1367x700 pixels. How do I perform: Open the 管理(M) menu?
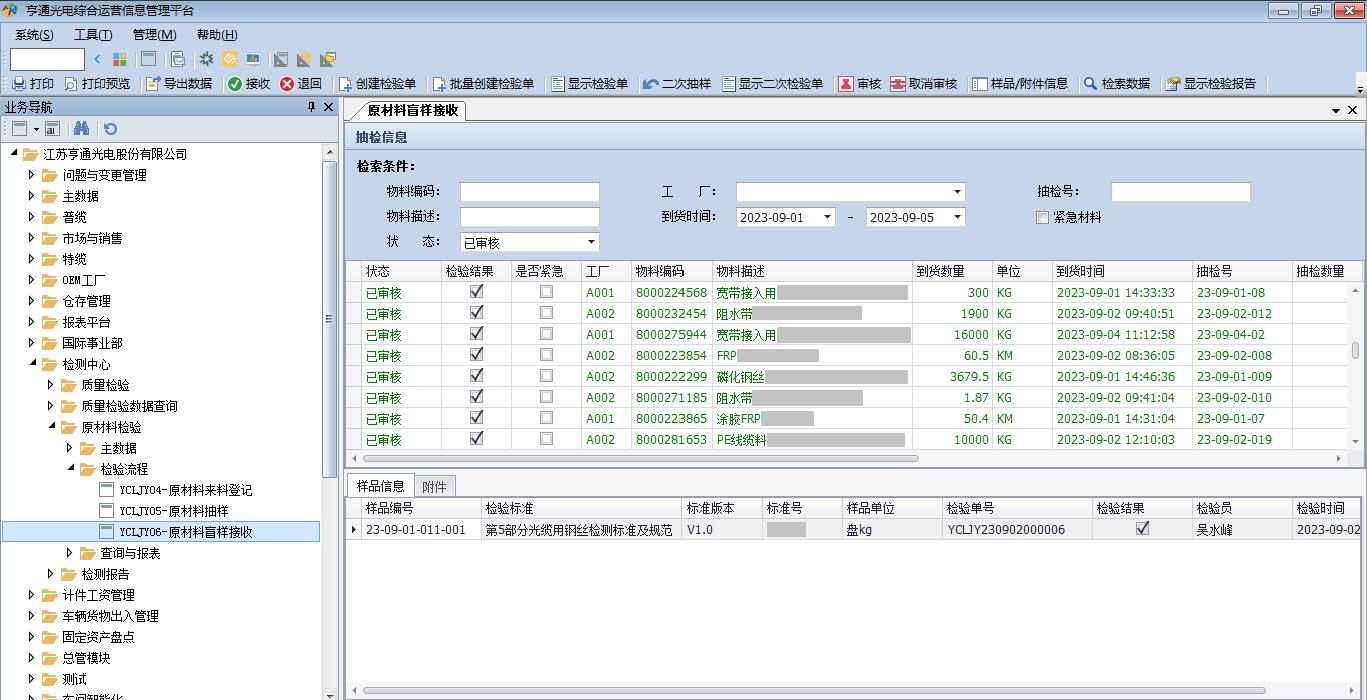(154, 35)
